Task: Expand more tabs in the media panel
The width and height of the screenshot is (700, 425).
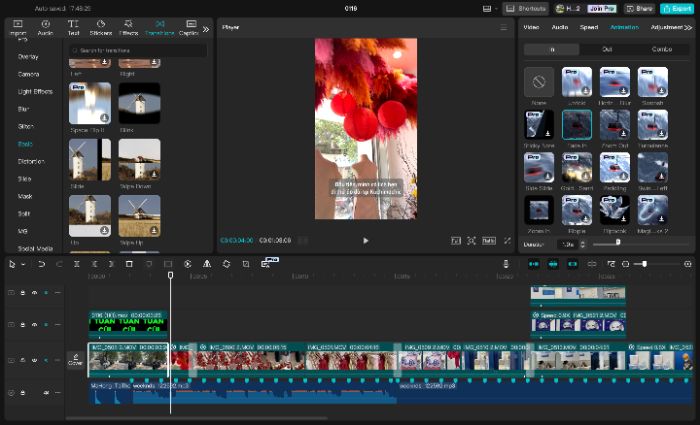Action: point(206,29)
